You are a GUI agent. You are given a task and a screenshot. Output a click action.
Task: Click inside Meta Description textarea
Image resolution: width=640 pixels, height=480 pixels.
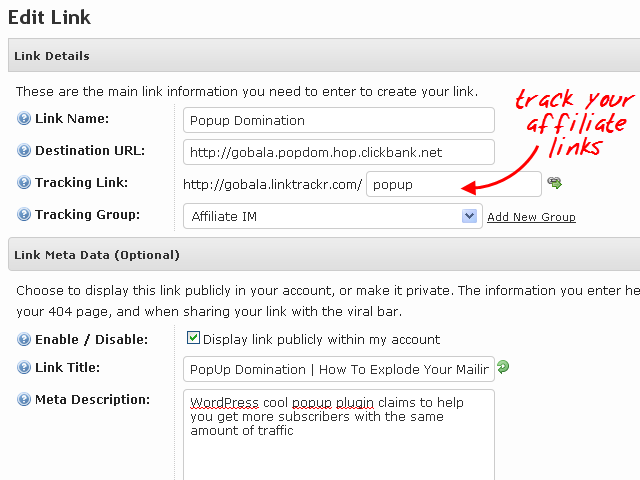click(339, 435)
